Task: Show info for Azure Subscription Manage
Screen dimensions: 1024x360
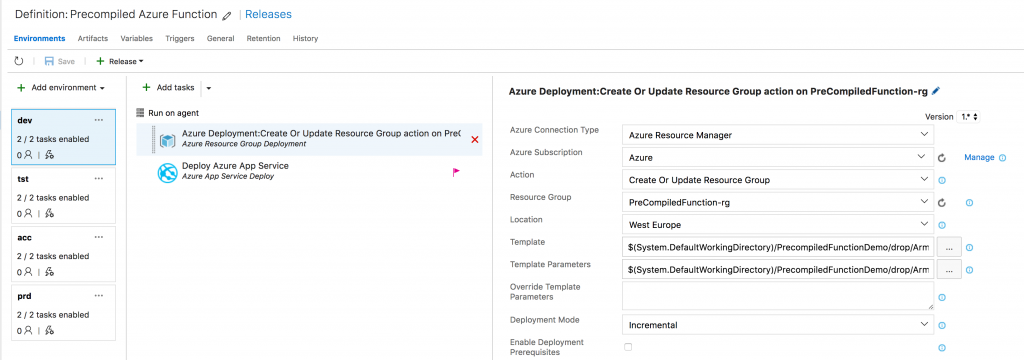Action: click(x=1002, y=157)
